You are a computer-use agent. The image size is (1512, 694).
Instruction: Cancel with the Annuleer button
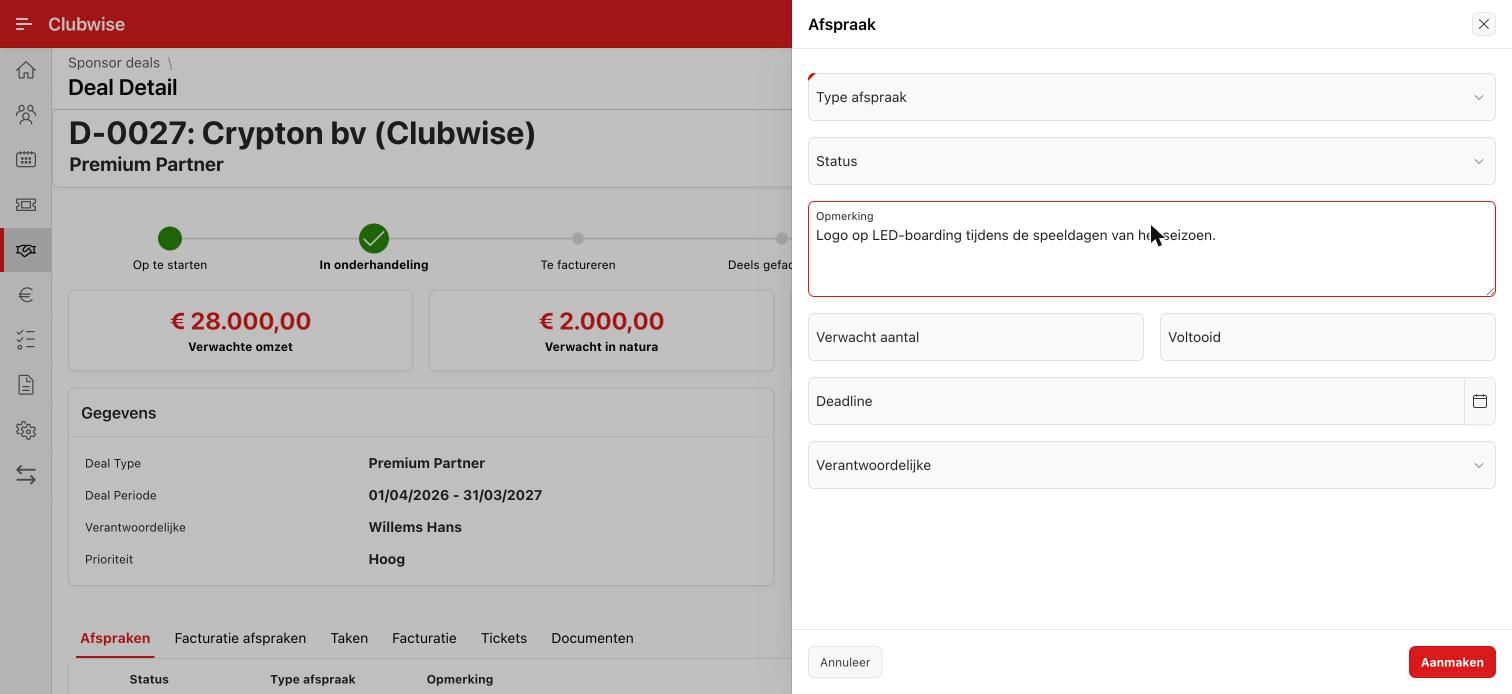coord(845,662)
